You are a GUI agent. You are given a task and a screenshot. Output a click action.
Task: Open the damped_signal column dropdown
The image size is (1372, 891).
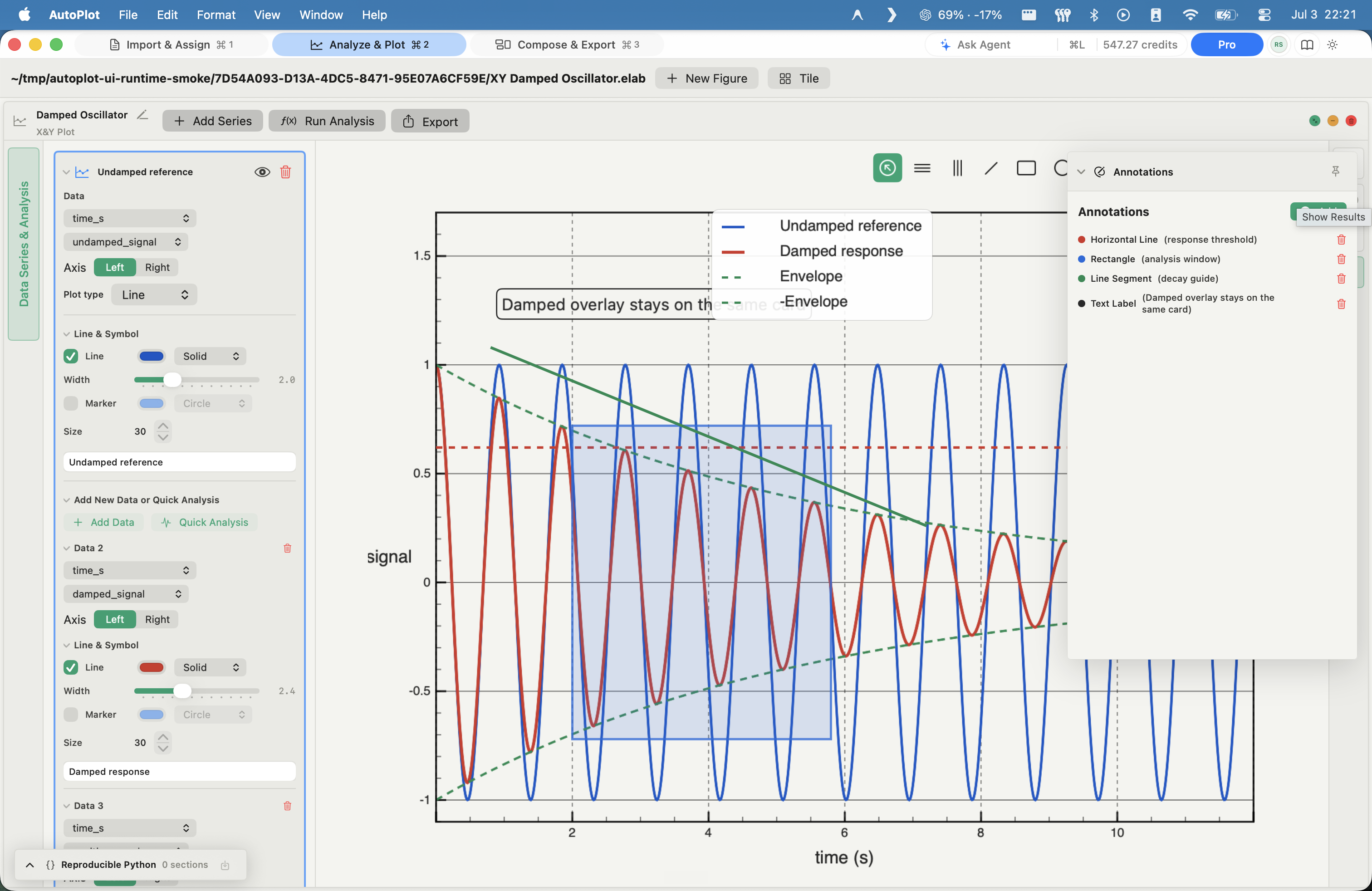126,594
